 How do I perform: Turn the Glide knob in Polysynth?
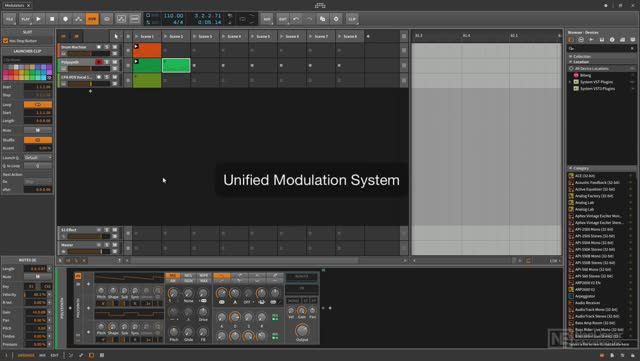tap(188, 332)
